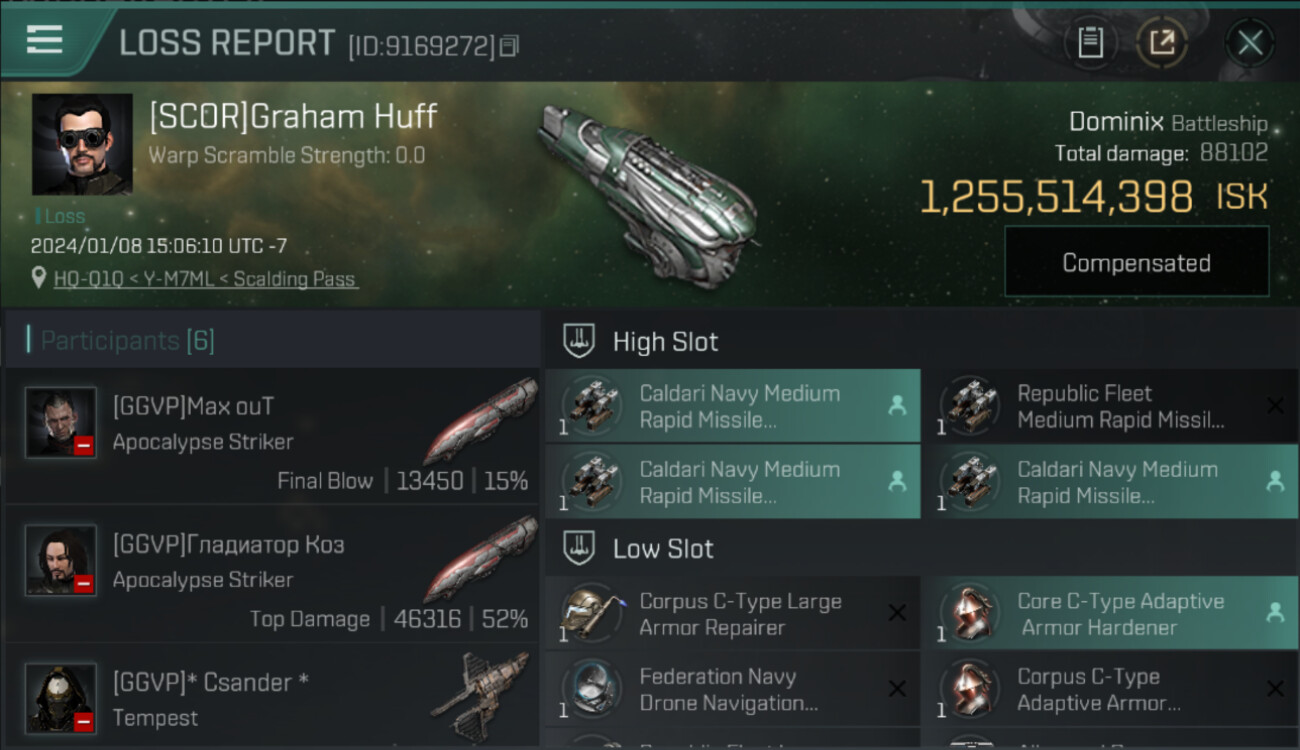This screenshot has width=1300, height=750.
Task: Select Corpus C-Type Large Armor Repairer
Action: (x=740, y=614)
